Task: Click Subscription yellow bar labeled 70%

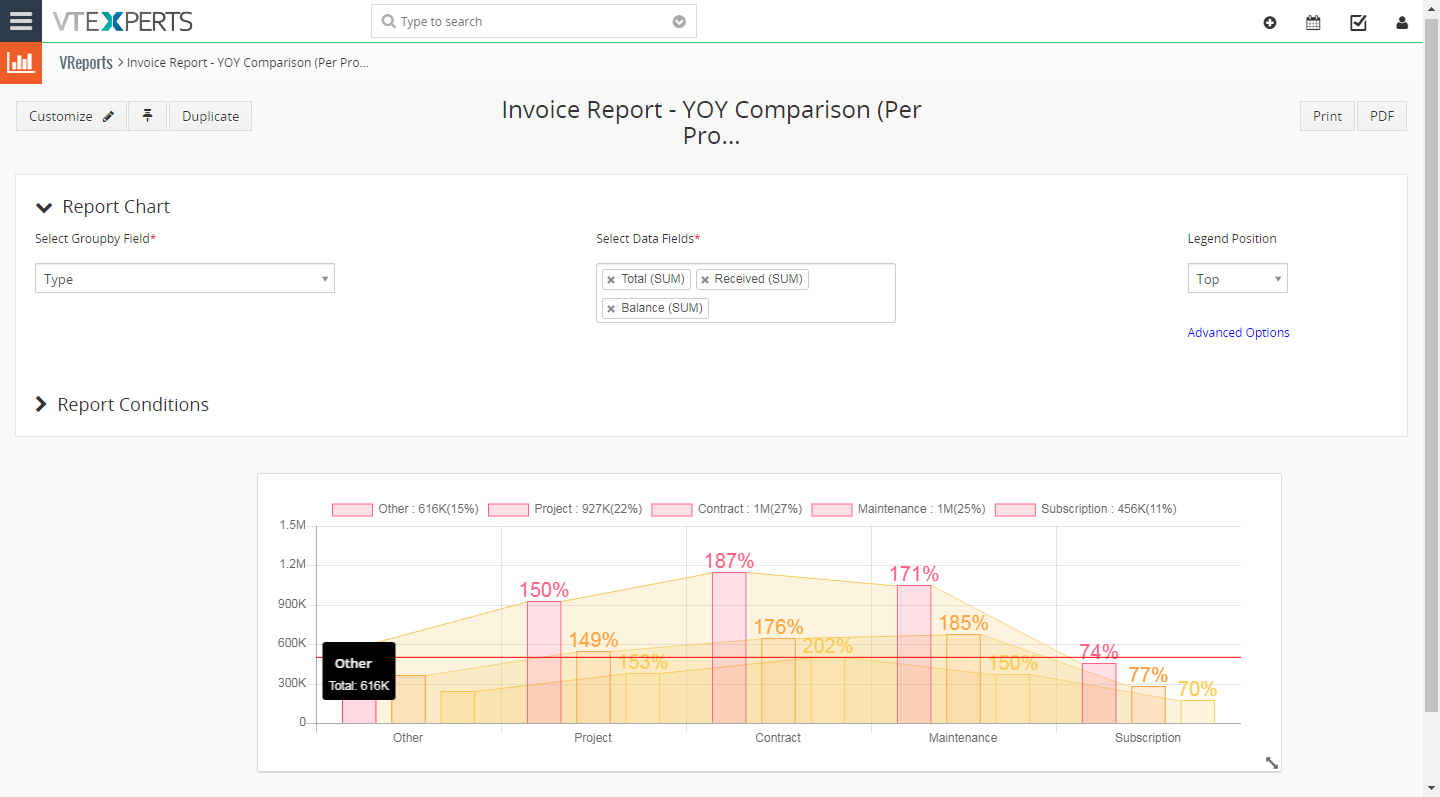Action: (1197, 711)
